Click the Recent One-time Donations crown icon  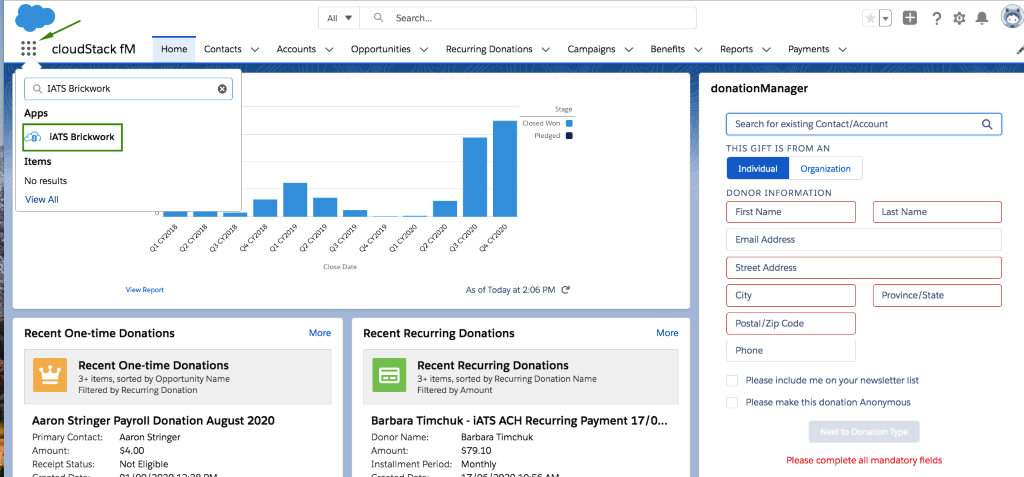coord(50,376)
